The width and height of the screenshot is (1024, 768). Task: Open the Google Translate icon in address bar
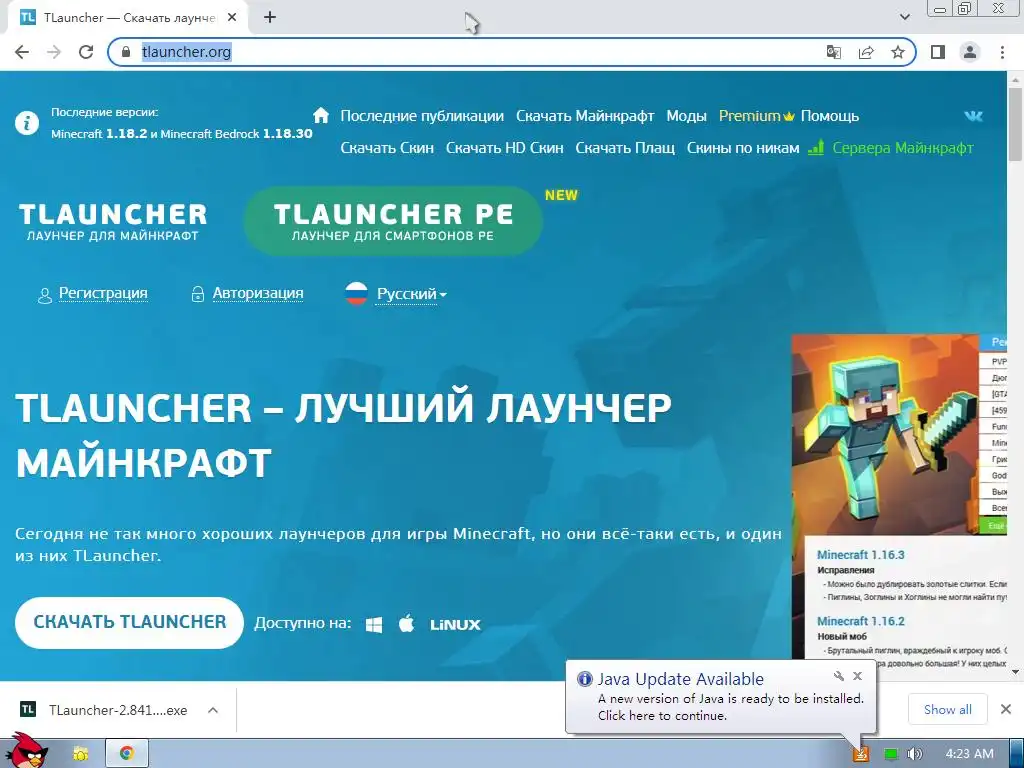click(833, 52)
